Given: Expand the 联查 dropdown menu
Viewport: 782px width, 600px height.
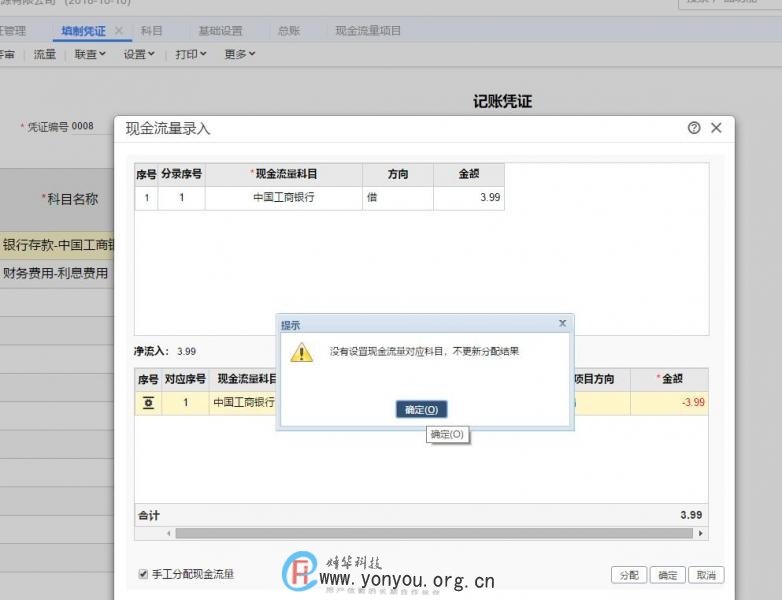Looking at the screenshot, I should click(x=90, y=54).
